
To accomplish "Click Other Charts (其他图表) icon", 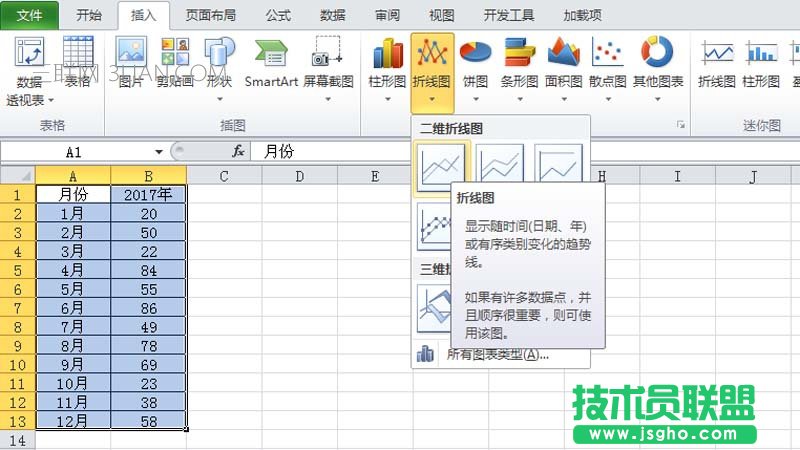I will (x=657, y=53).
